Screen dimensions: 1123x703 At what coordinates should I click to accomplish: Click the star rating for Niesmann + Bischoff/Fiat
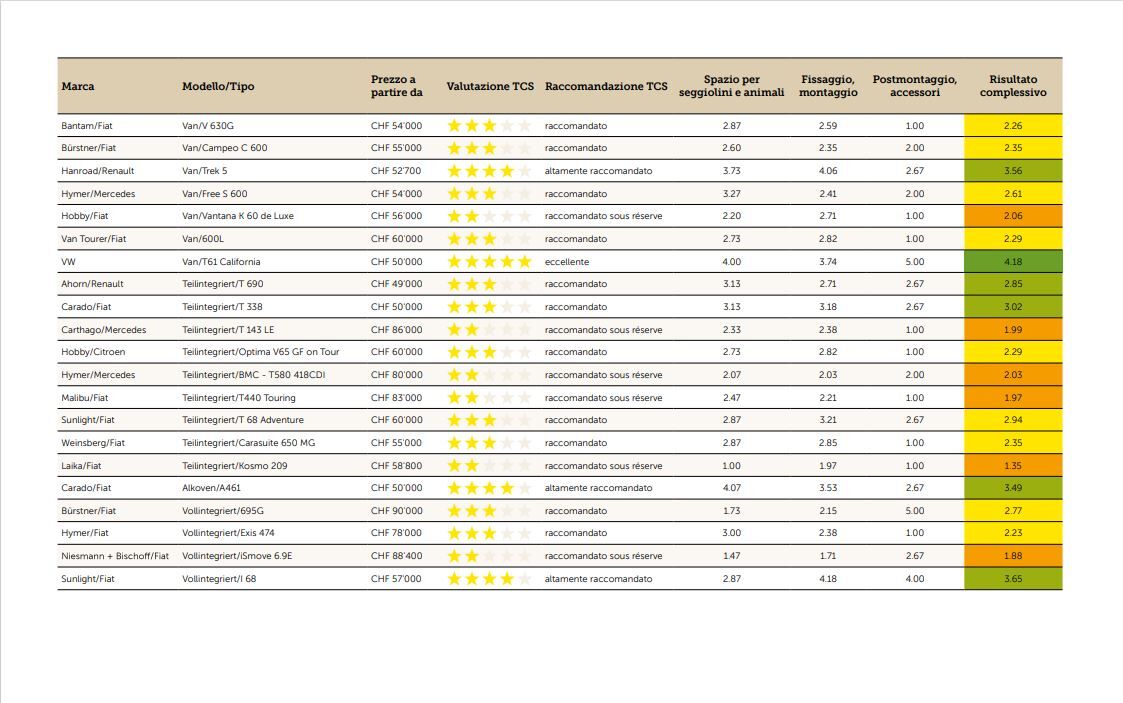tap(489, 556)
